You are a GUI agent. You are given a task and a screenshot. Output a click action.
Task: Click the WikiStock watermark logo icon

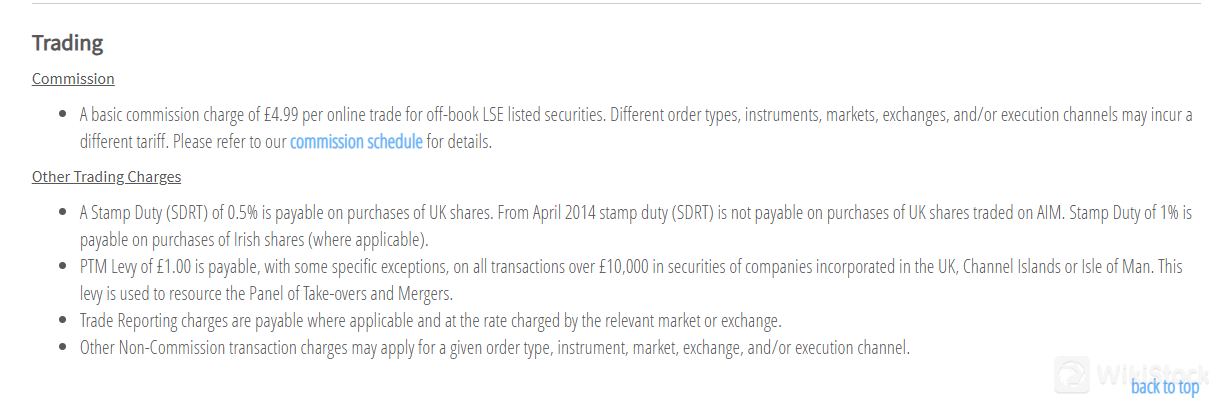(x=1072, y=375)
